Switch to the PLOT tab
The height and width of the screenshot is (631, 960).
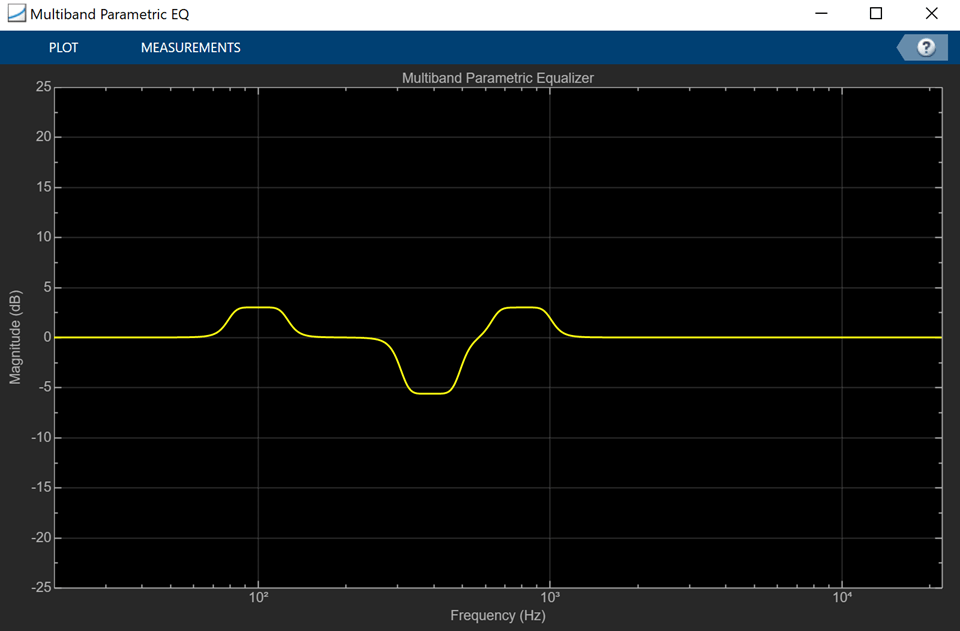coord(63,47)
